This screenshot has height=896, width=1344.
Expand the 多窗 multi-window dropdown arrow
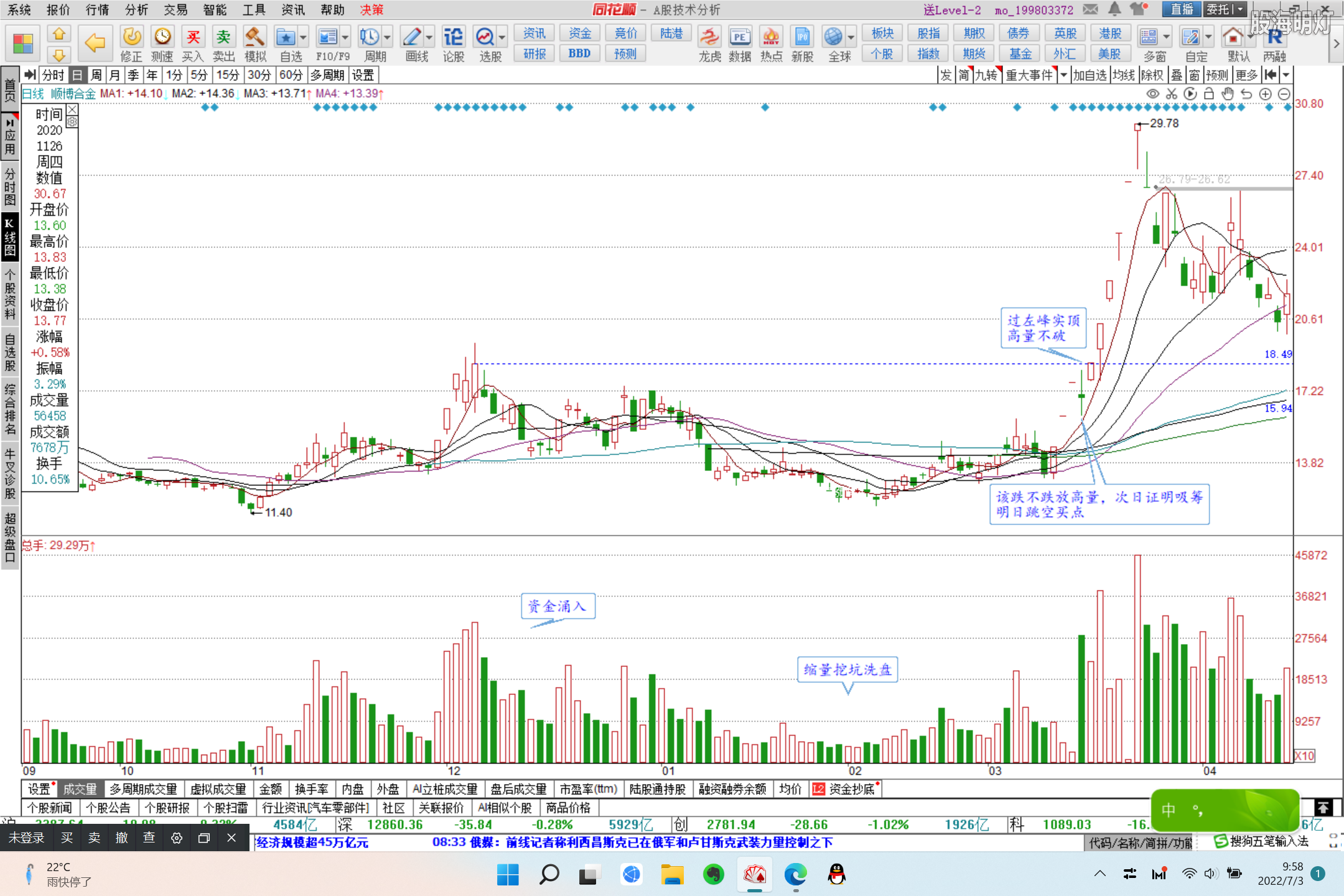tap(1167, 37)
